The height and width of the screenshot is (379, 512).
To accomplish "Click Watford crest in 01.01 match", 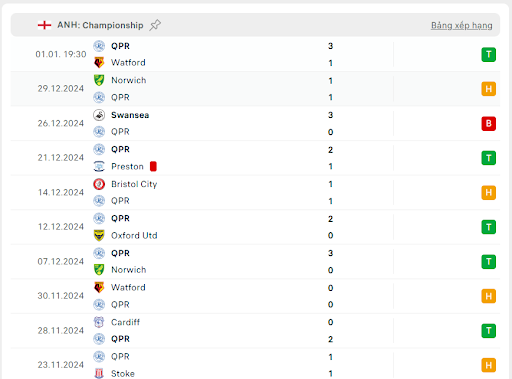I will tap(99, 62).
